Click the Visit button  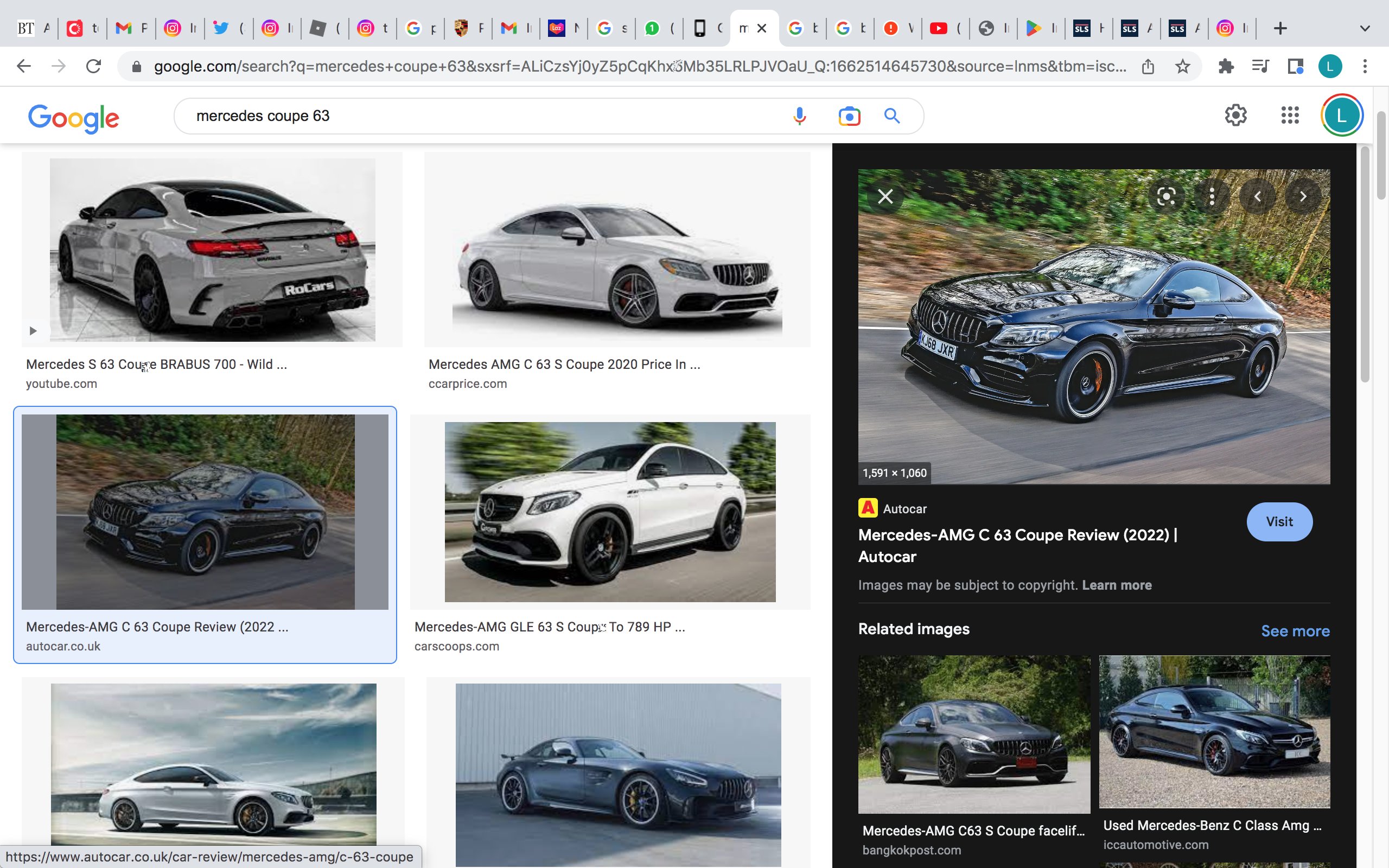click(1279, 521)
